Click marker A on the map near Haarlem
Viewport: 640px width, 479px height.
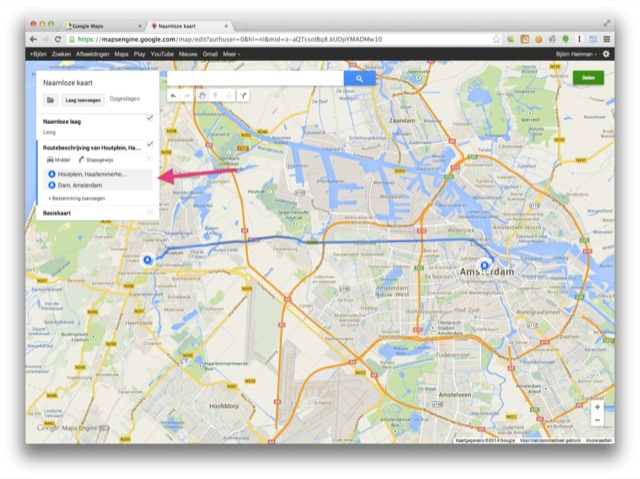[148, 260]
